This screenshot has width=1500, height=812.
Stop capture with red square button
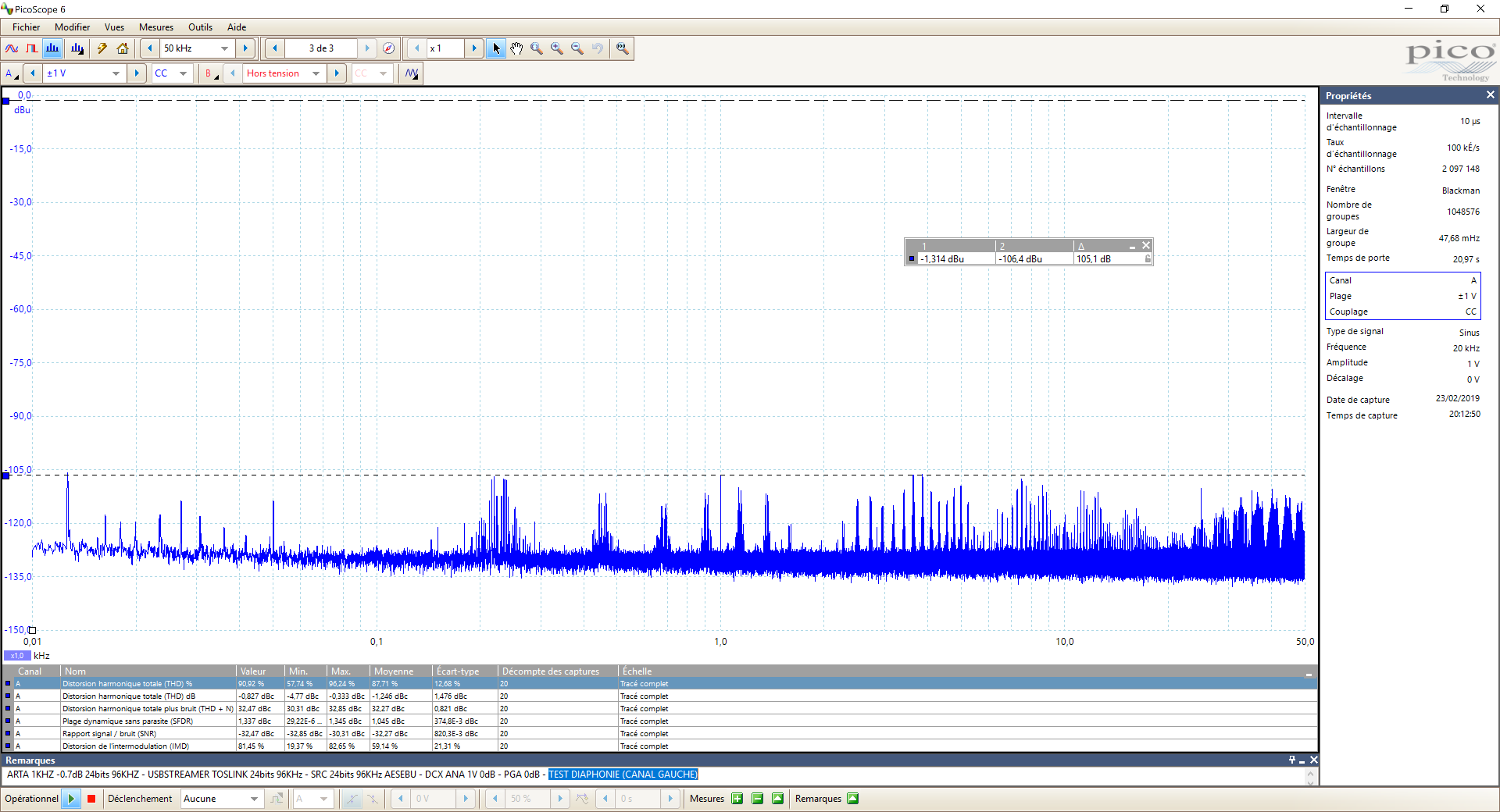pyautogui.click(x=91, y=799)
